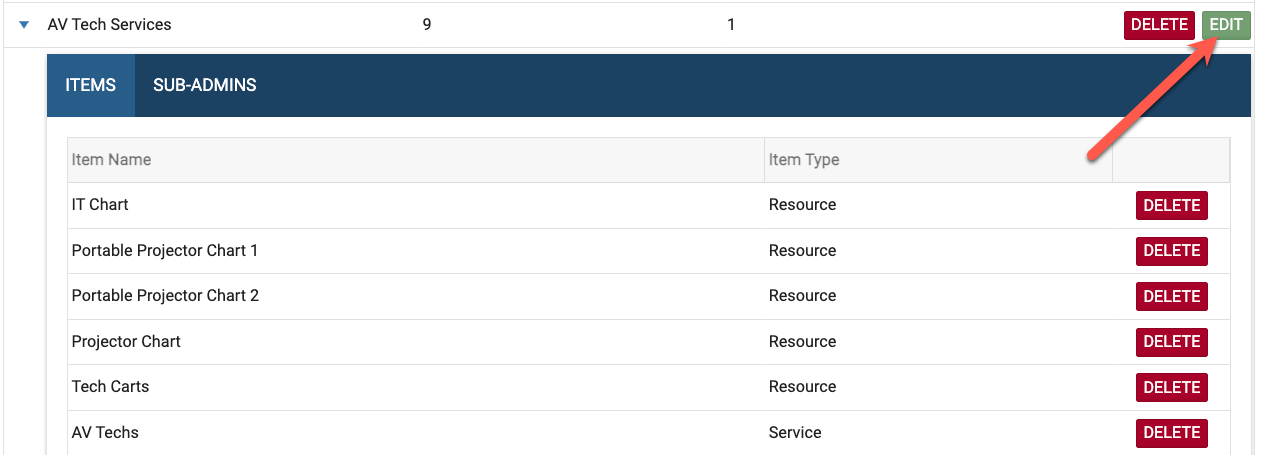1264x455 pixels.
Task: Delete Portable Projector Chart 2
Action: (x=1171, y=296)
